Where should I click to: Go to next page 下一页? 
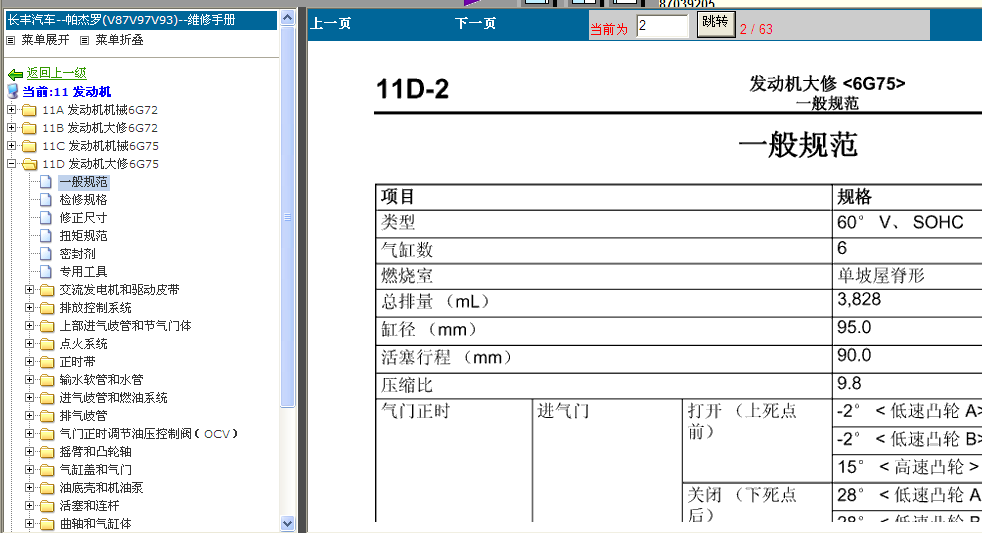(475, 24)
